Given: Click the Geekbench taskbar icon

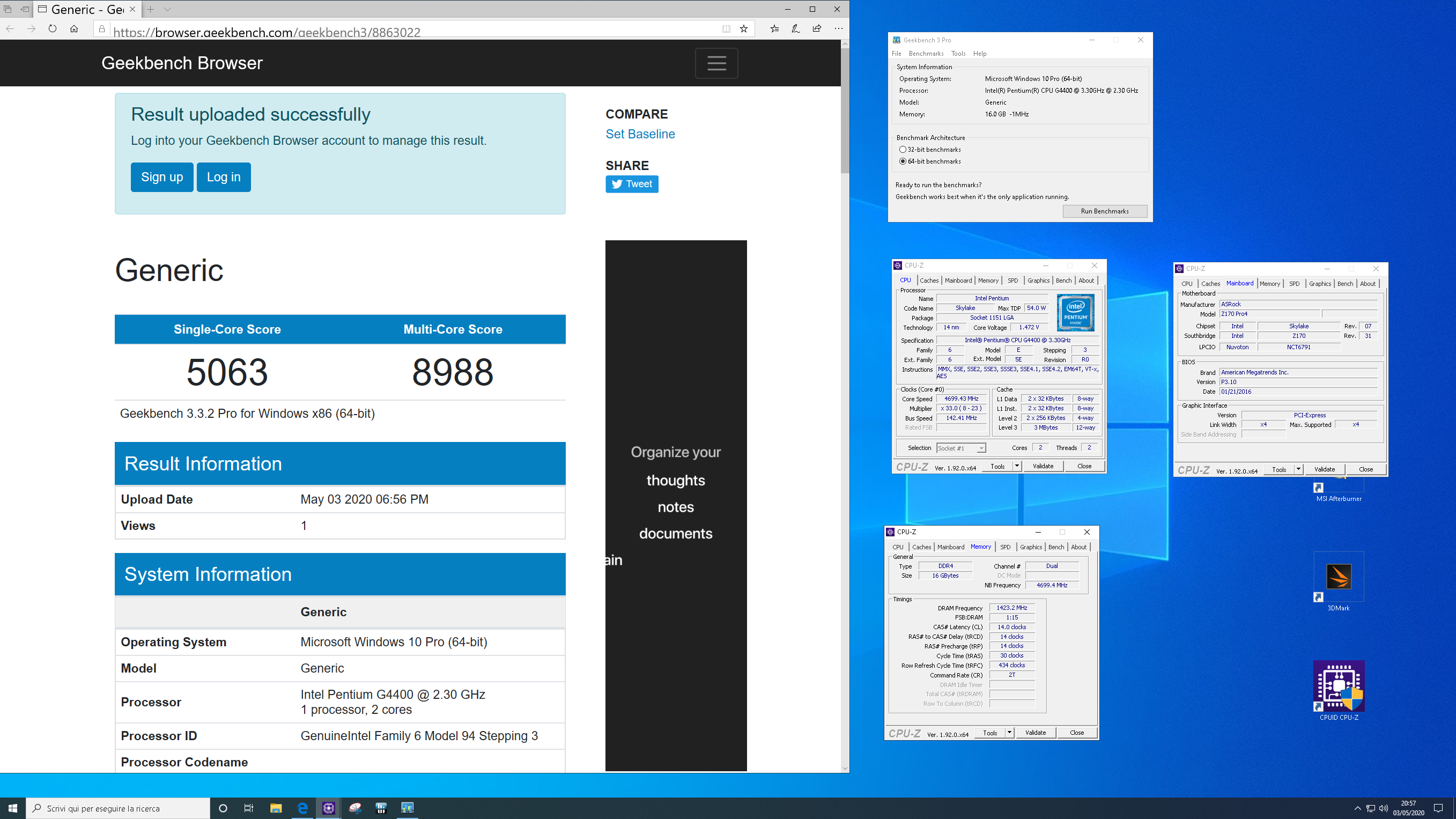Looking at the screenshot, I should coord(408,808).
